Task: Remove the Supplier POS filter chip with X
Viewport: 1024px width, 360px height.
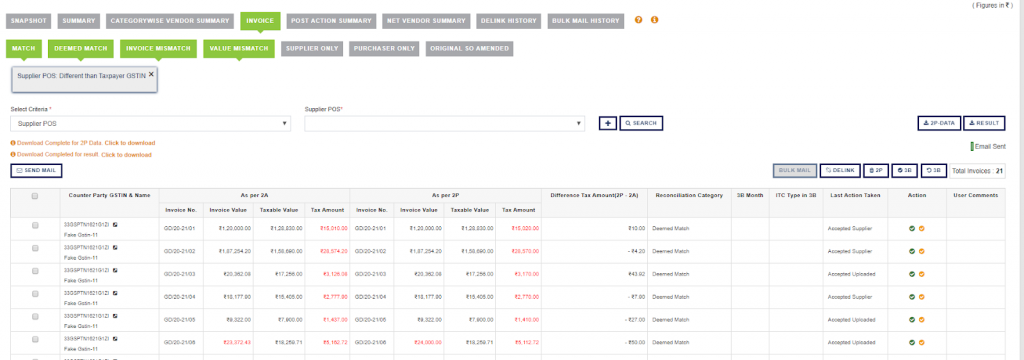Action: (152, 74)
